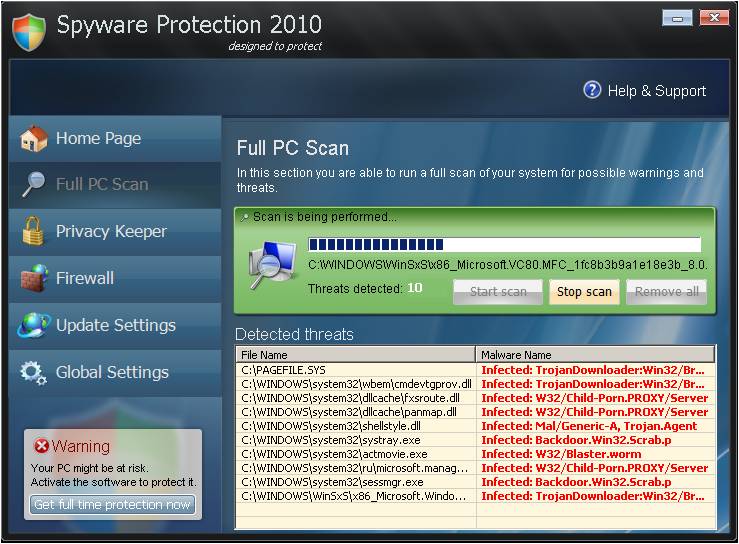Click the Stop scan button

click(x=584, y=292)
